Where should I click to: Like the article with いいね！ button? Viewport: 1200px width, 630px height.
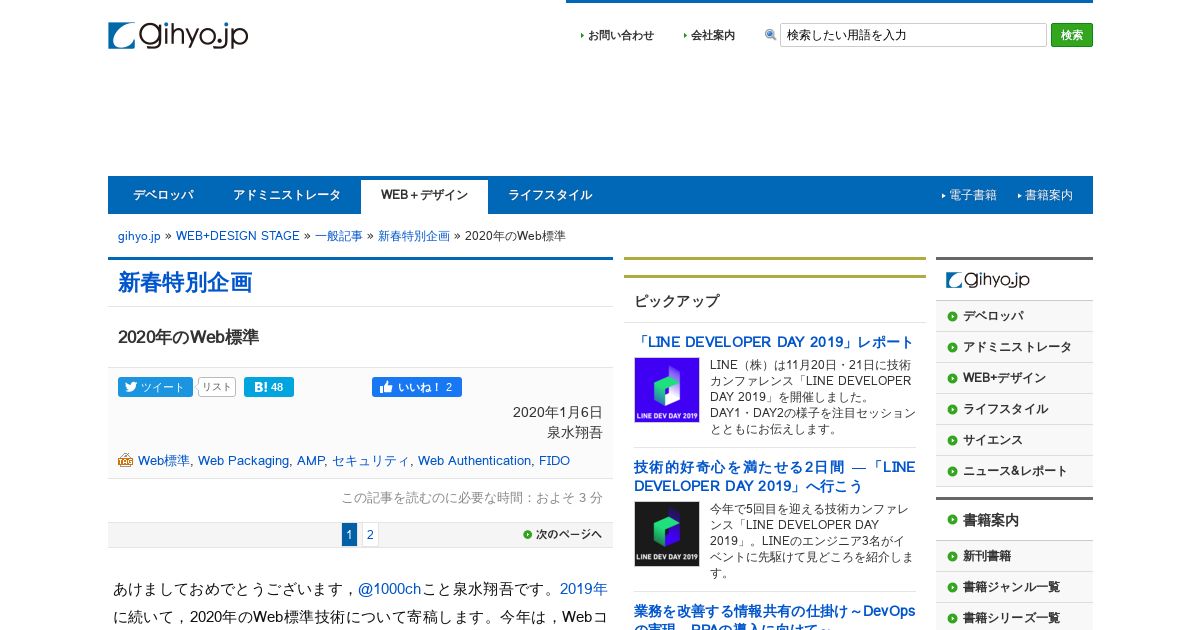tap(417, 387)
